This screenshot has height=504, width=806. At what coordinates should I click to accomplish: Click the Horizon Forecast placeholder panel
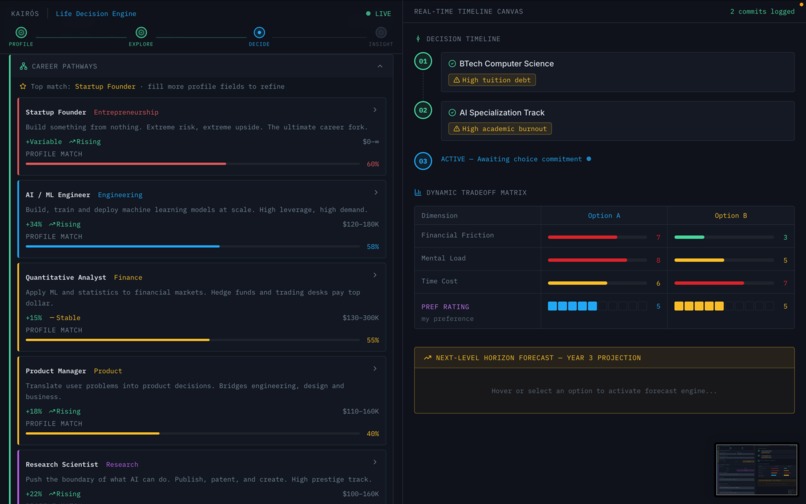[604, 391]
